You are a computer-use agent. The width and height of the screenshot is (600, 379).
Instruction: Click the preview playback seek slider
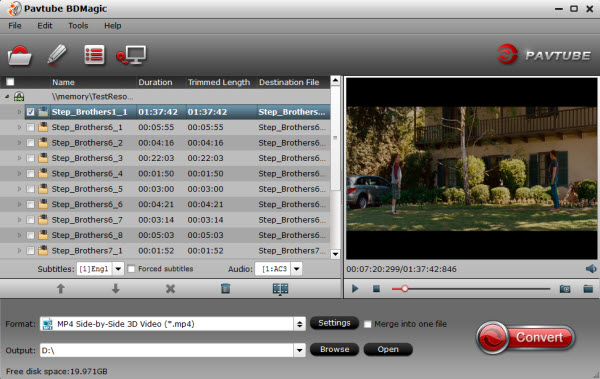[471, 289]
